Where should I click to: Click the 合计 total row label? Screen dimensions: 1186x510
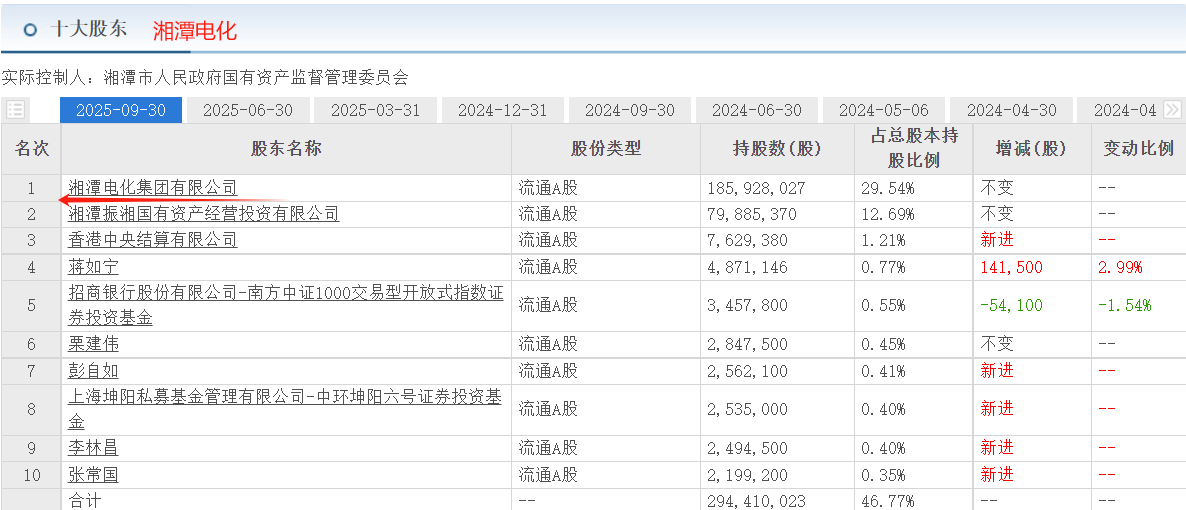point(85,501)
